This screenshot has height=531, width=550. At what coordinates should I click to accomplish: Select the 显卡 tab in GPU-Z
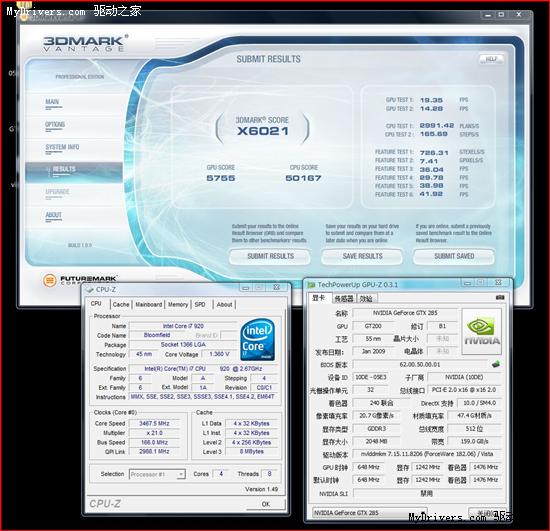(318, 298)
